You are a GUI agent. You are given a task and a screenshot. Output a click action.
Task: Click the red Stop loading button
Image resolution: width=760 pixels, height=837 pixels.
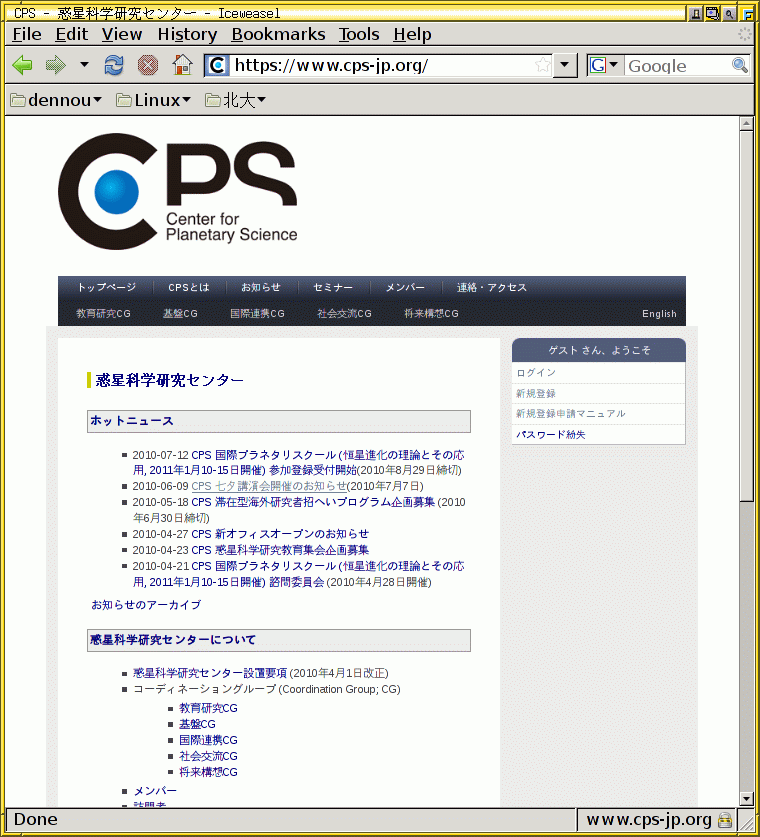[x=148, y=66]
